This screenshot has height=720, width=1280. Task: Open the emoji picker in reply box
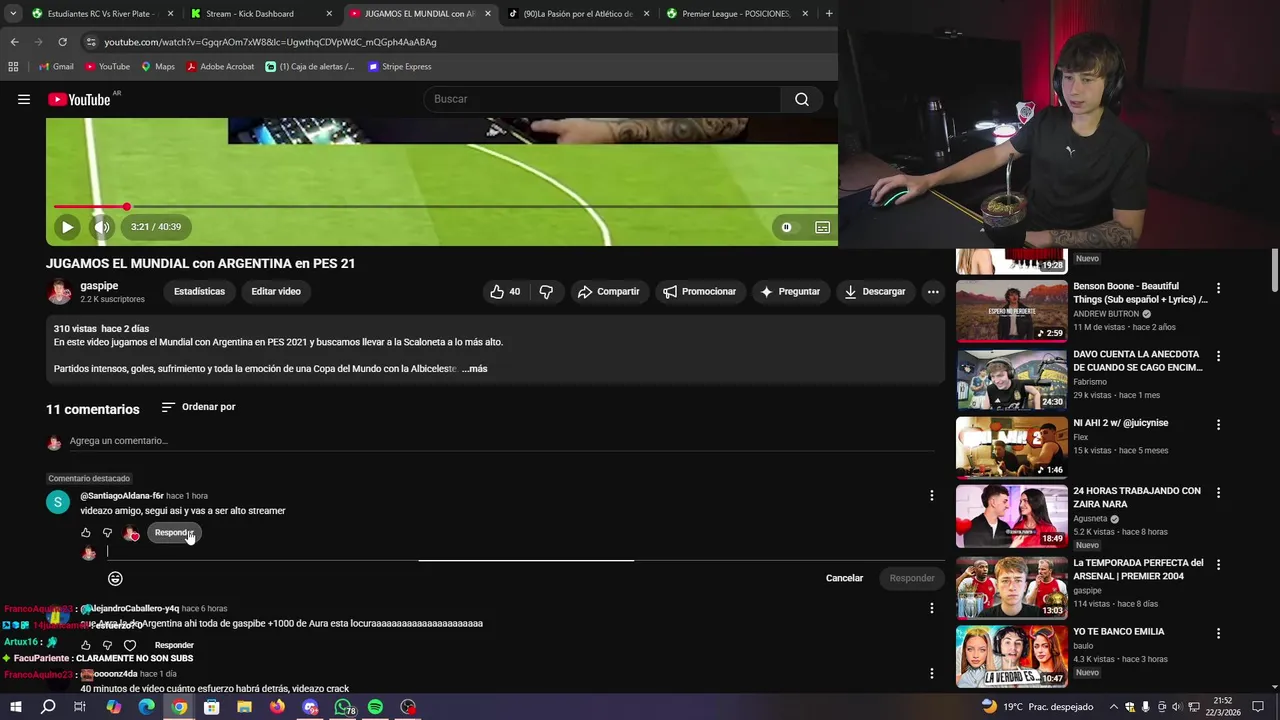click(x=115, y=578)
